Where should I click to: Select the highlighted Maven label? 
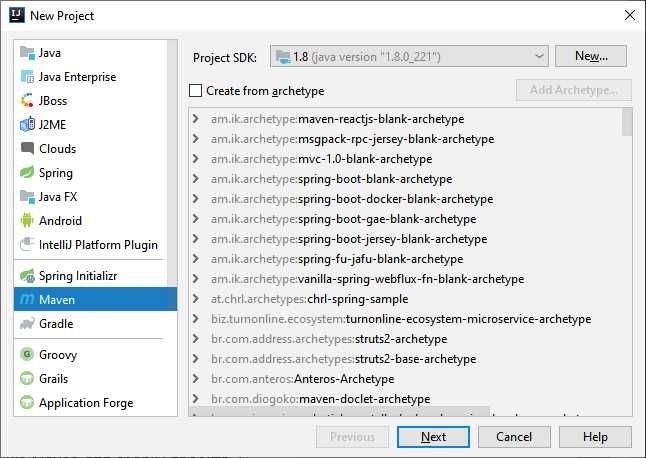pyautogui.click(x=57, y=299)
